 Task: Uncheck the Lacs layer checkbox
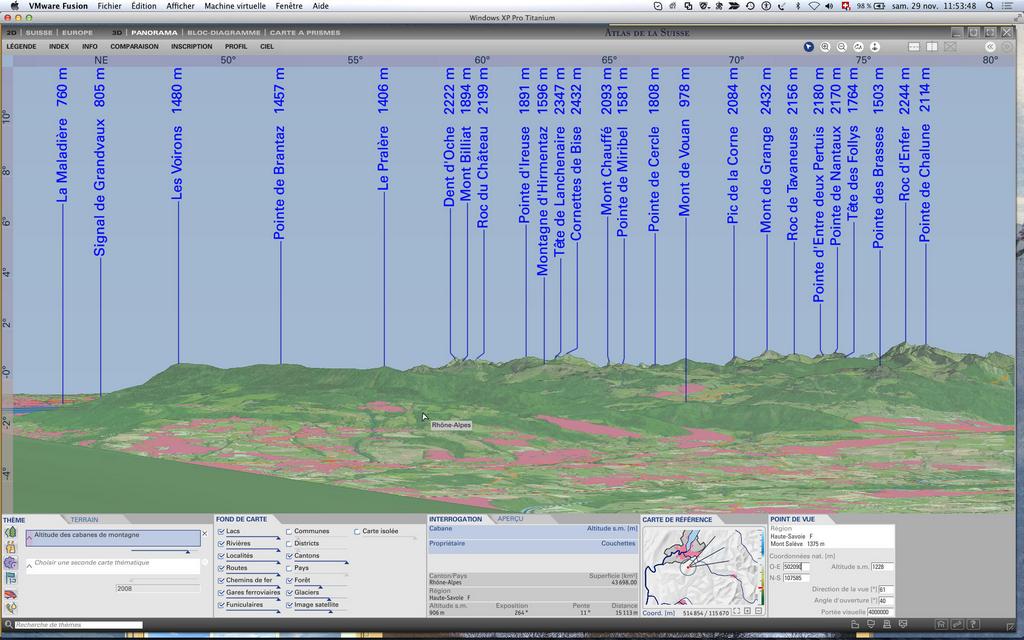(221, 531)
